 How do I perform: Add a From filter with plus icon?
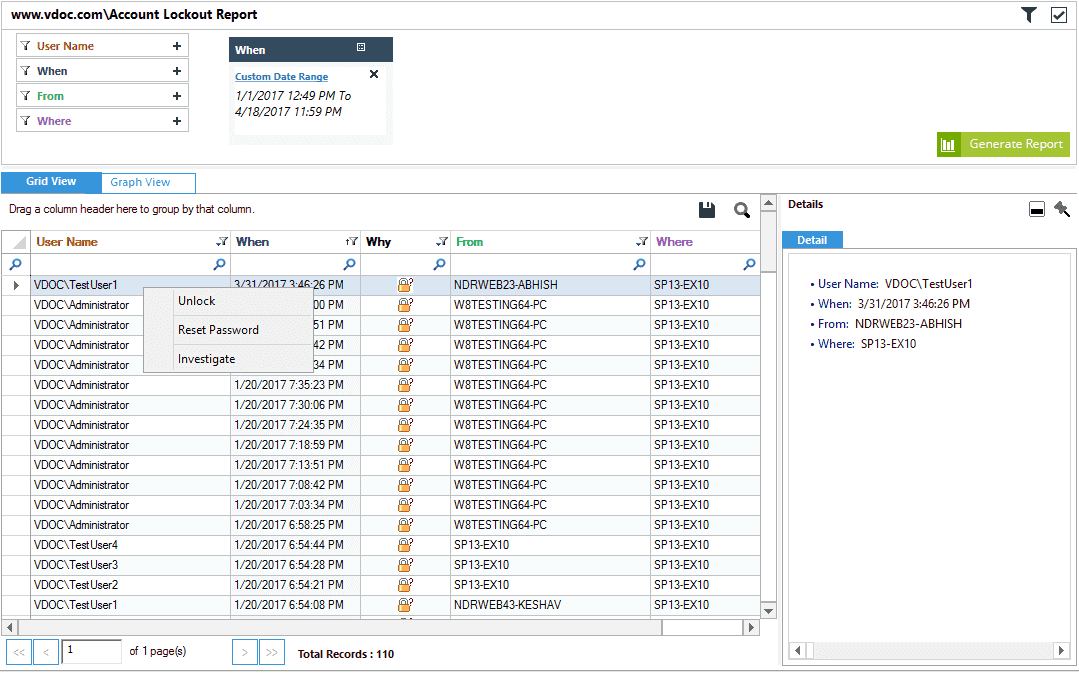177,96
